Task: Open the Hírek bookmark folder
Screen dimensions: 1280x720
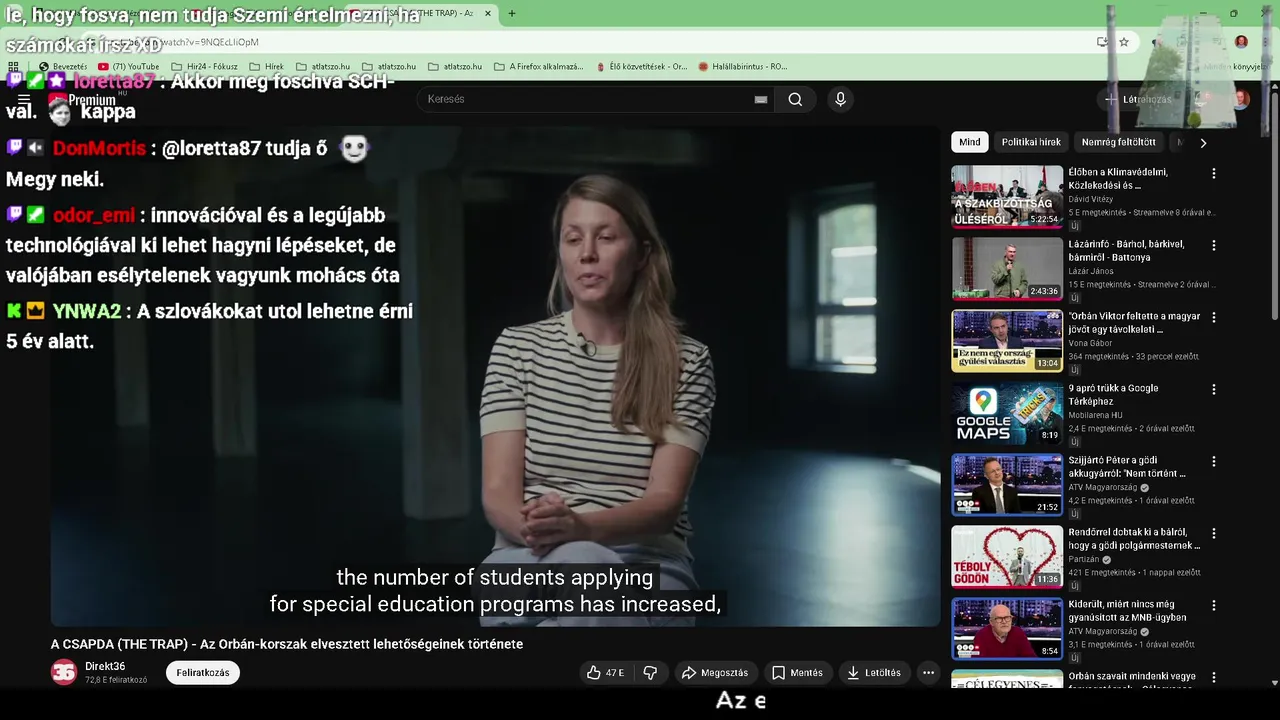Action: coord(266,67)
